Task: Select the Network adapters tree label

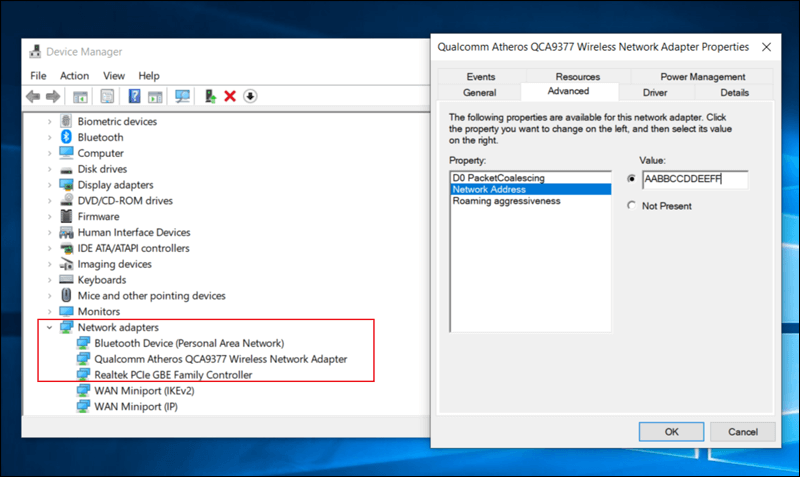Action: click(x=118, y=327)
